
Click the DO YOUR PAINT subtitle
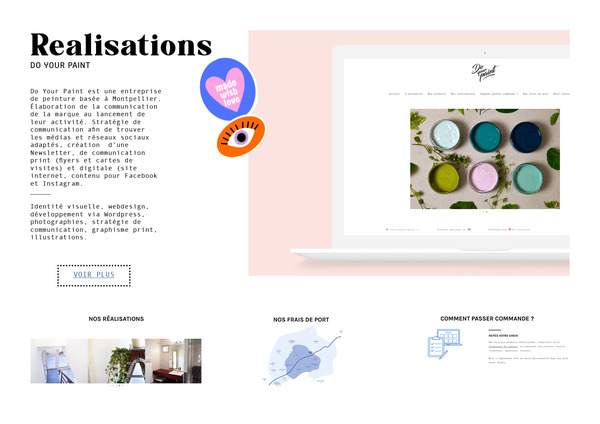[60, 65]
